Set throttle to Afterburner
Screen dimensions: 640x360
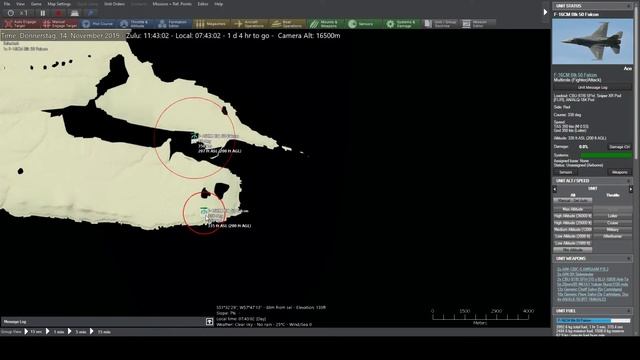coord(613,236)
